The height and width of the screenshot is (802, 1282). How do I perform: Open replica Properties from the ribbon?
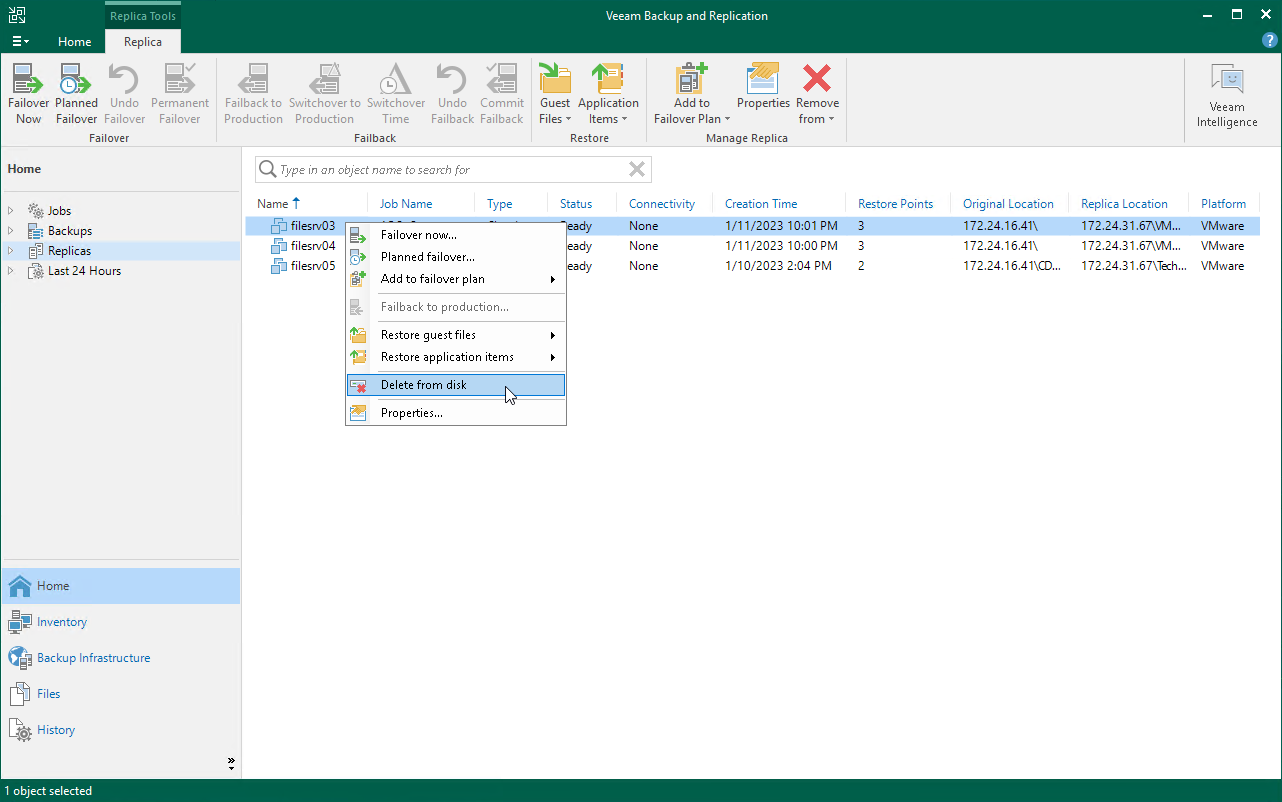pyautogui.click(x=763, y=87)
